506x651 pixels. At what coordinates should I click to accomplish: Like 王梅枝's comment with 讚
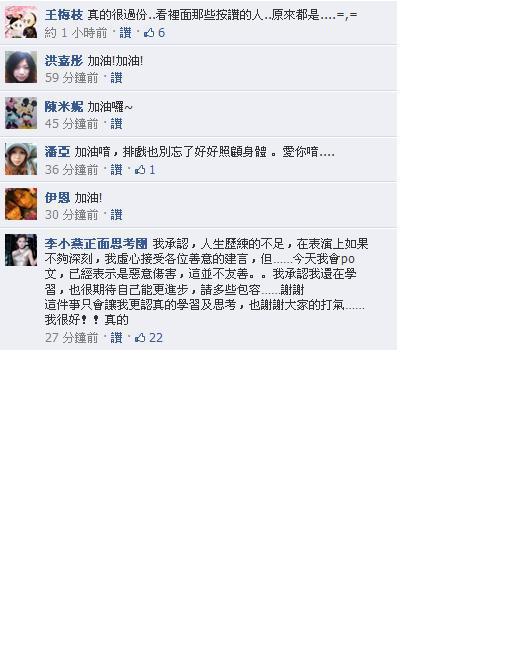(x=125, y=33)
